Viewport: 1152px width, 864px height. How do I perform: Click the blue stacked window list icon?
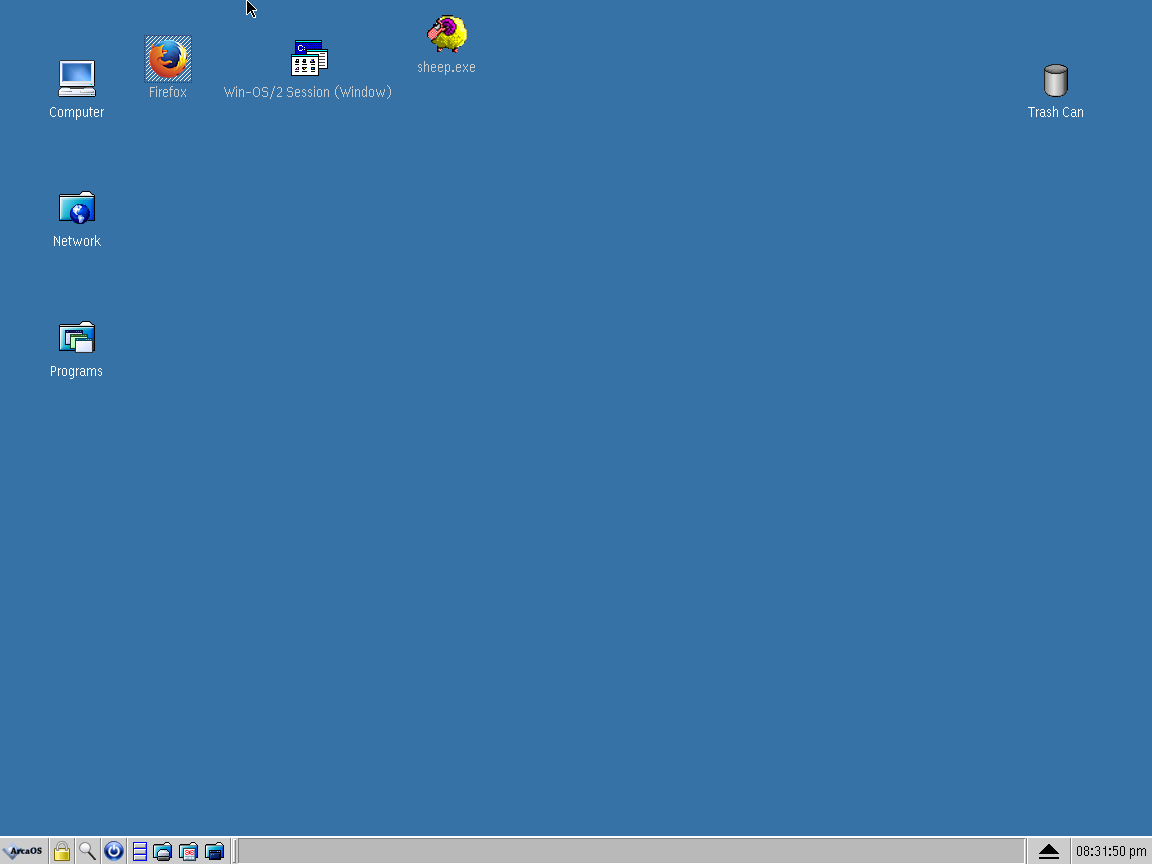pyautogui.click(x=140, y=851)
